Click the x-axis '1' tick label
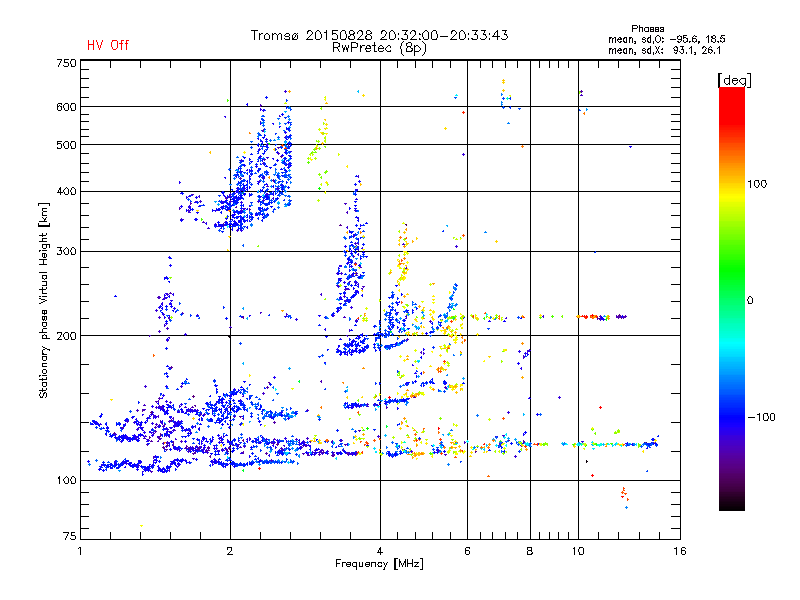 pos(80,551)
